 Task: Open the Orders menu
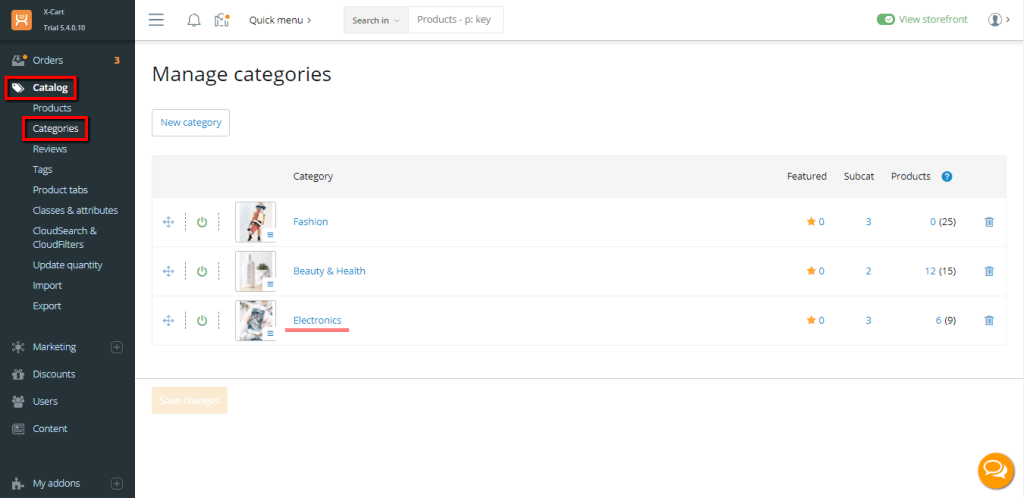click(48, 60)
